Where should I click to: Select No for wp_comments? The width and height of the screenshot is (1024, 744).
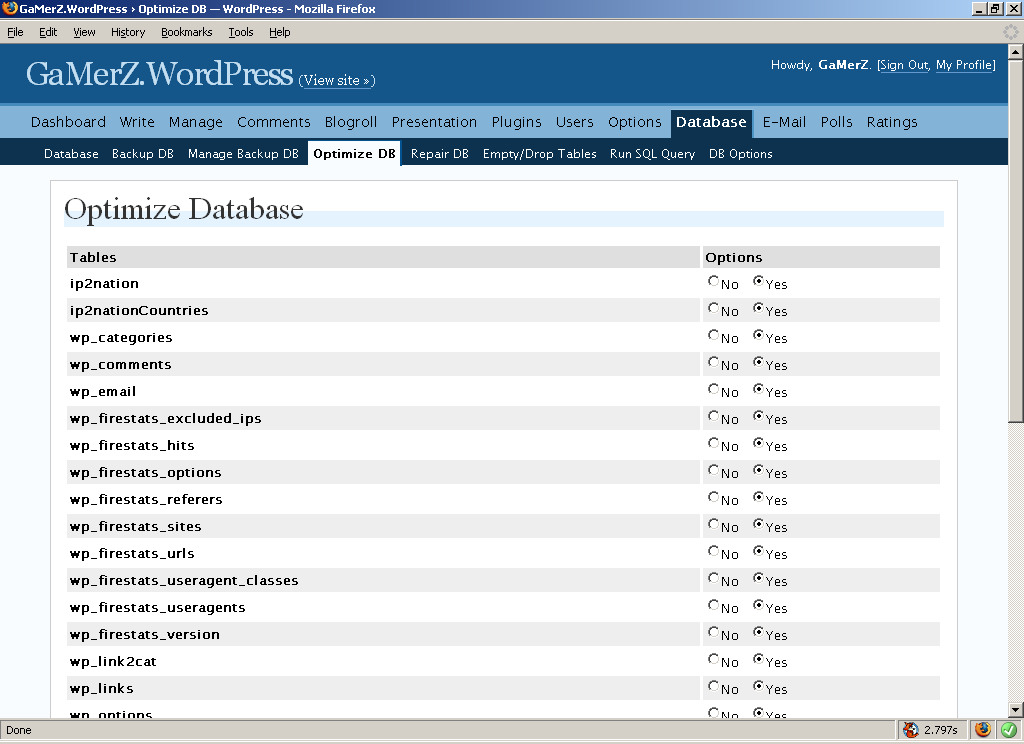click(x=713, y=362)
